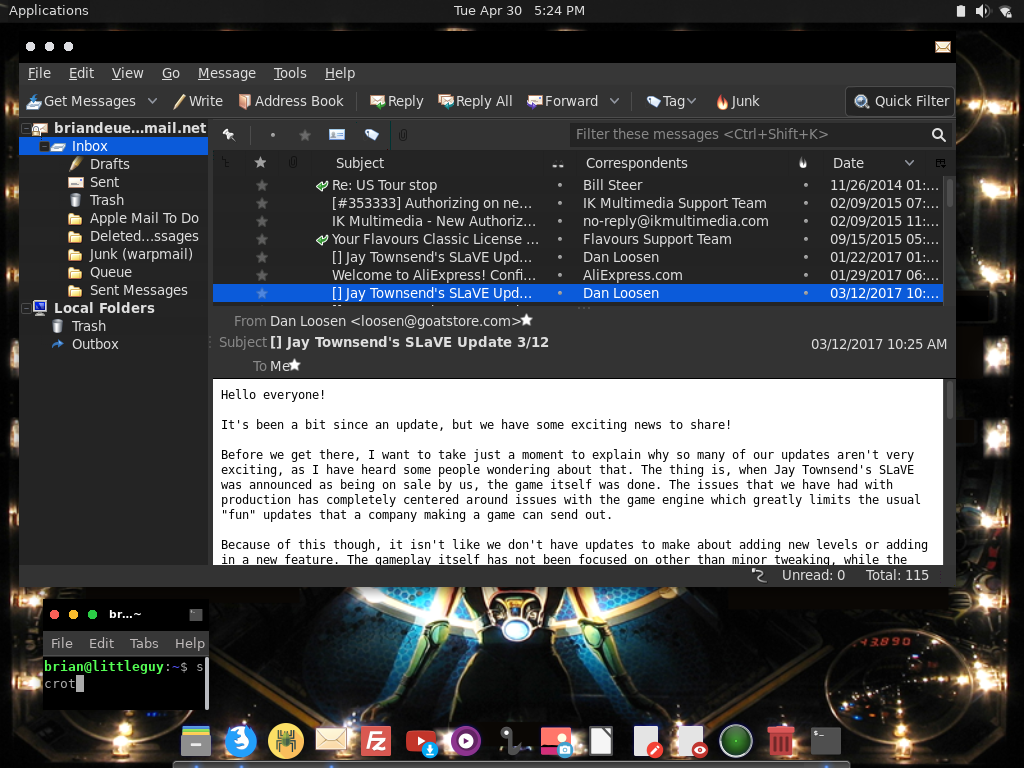1024x768 pixels.
Task: Open the green radar app in dock
Action: coord(736,741)
